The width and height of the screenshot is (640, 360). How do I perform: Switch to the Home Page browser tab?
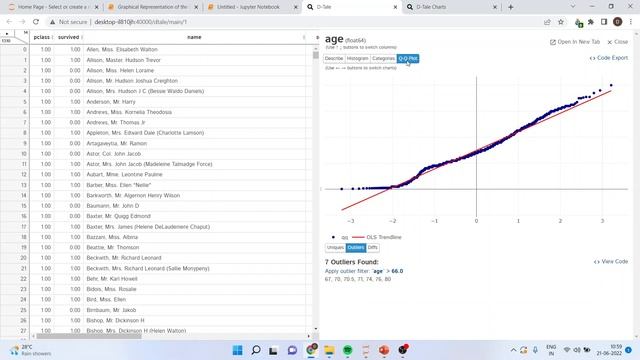[53, 7]
